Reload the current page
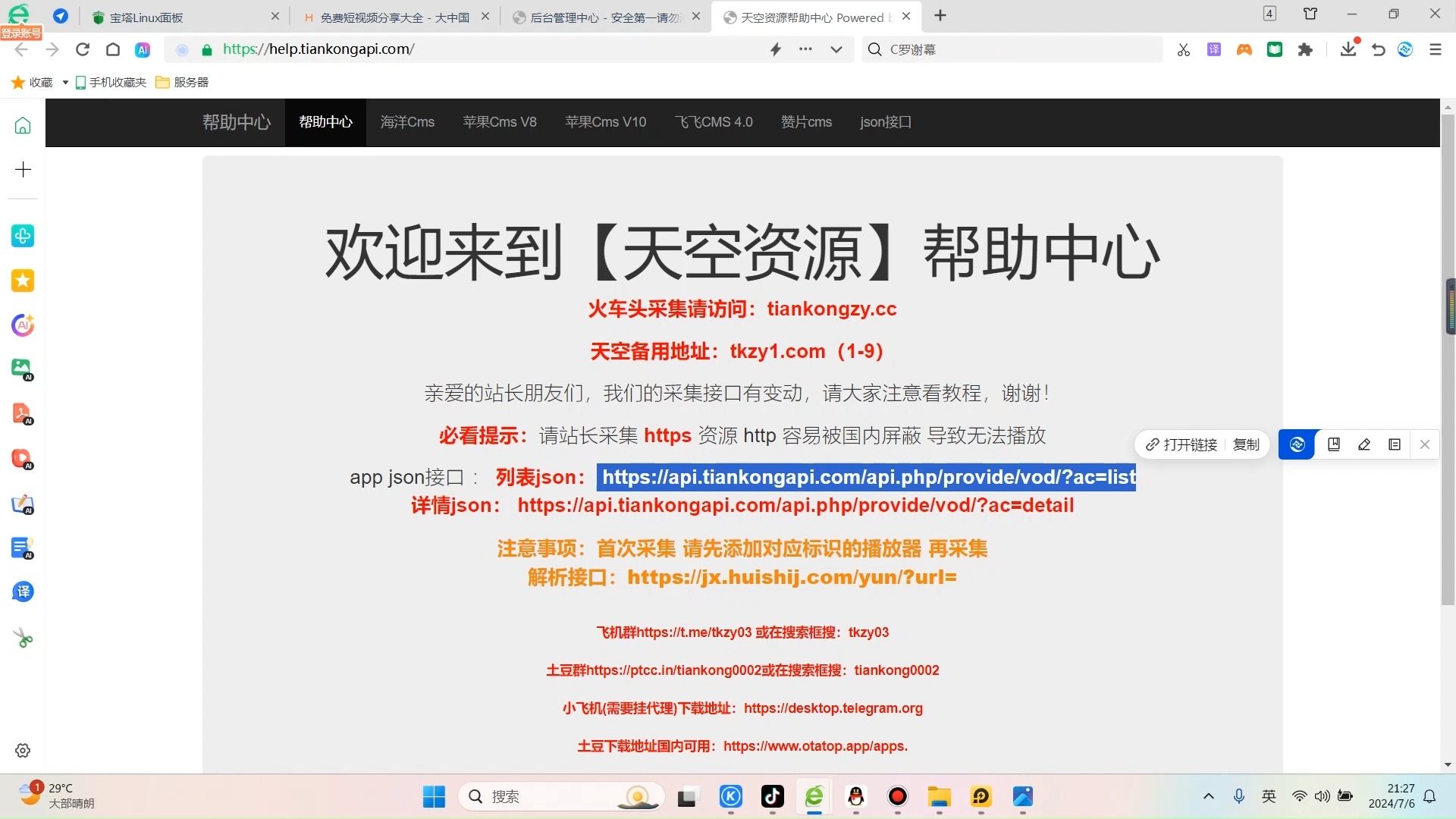1456x819 pixels. tap(83, 49)
